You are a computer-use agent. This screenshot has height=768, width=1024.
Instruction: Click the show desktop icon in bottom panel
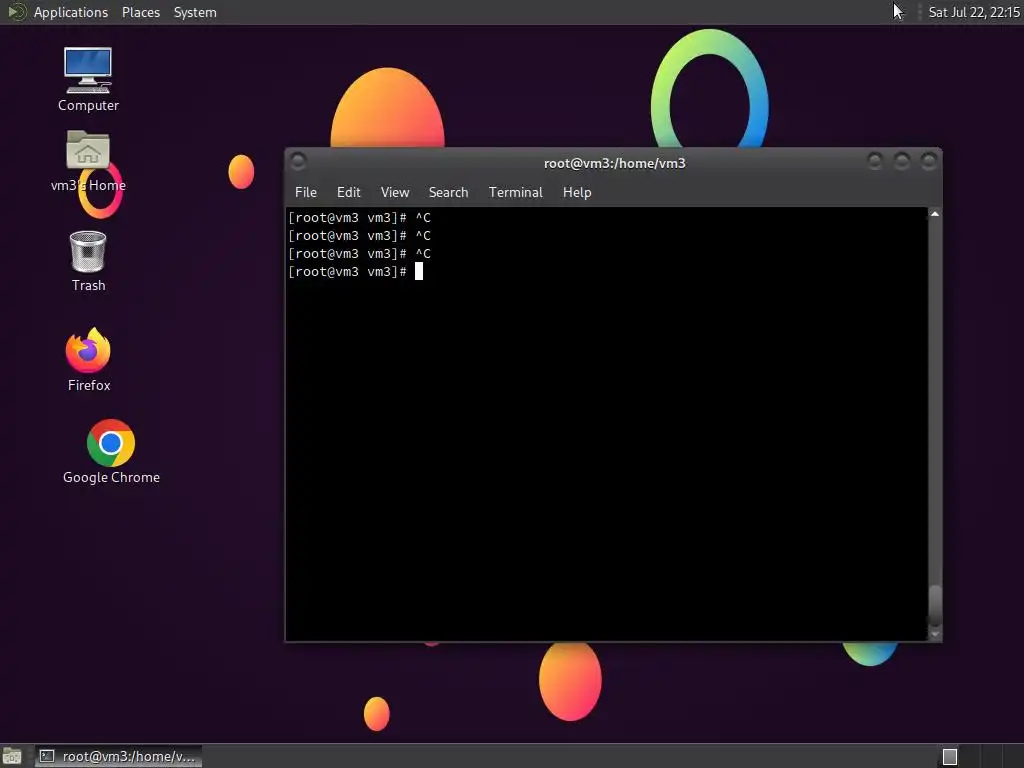pos(12,756)
